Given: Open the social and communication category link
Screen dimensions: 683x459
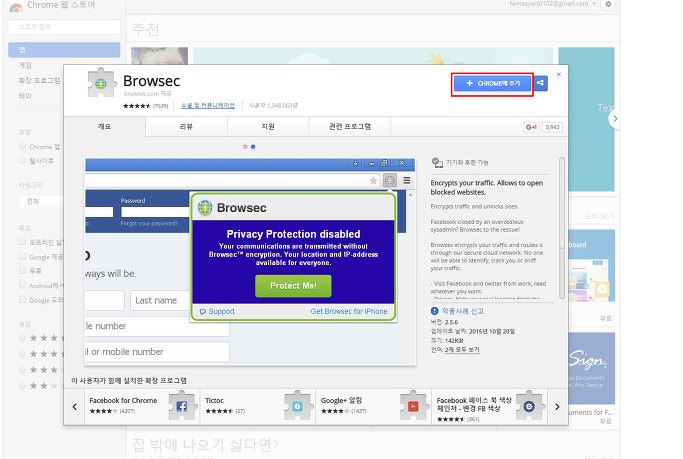Looking at the screenshot, I should (x=208, y=105).
